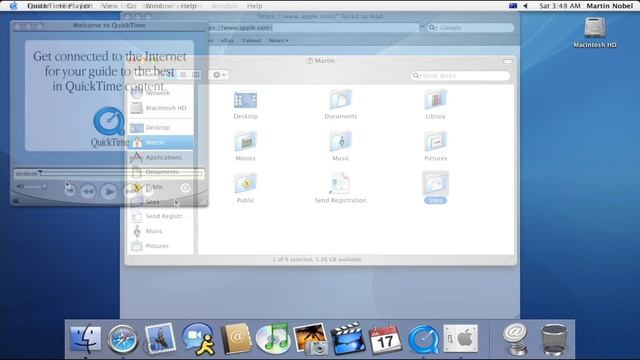Click the menu bar clock
The image size is (640, 360).
point(560,6)
